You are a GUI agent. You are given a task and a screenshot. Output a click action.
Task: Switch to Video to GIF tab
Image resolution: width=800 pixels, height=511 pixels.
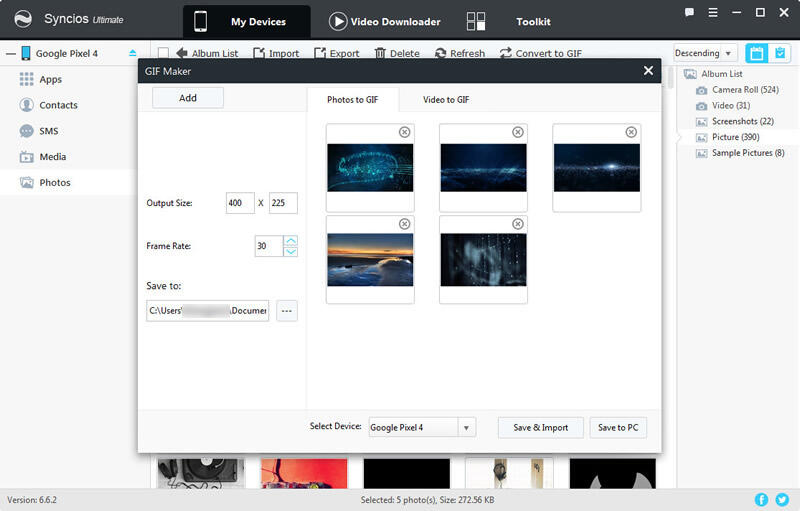pos(446,100)
